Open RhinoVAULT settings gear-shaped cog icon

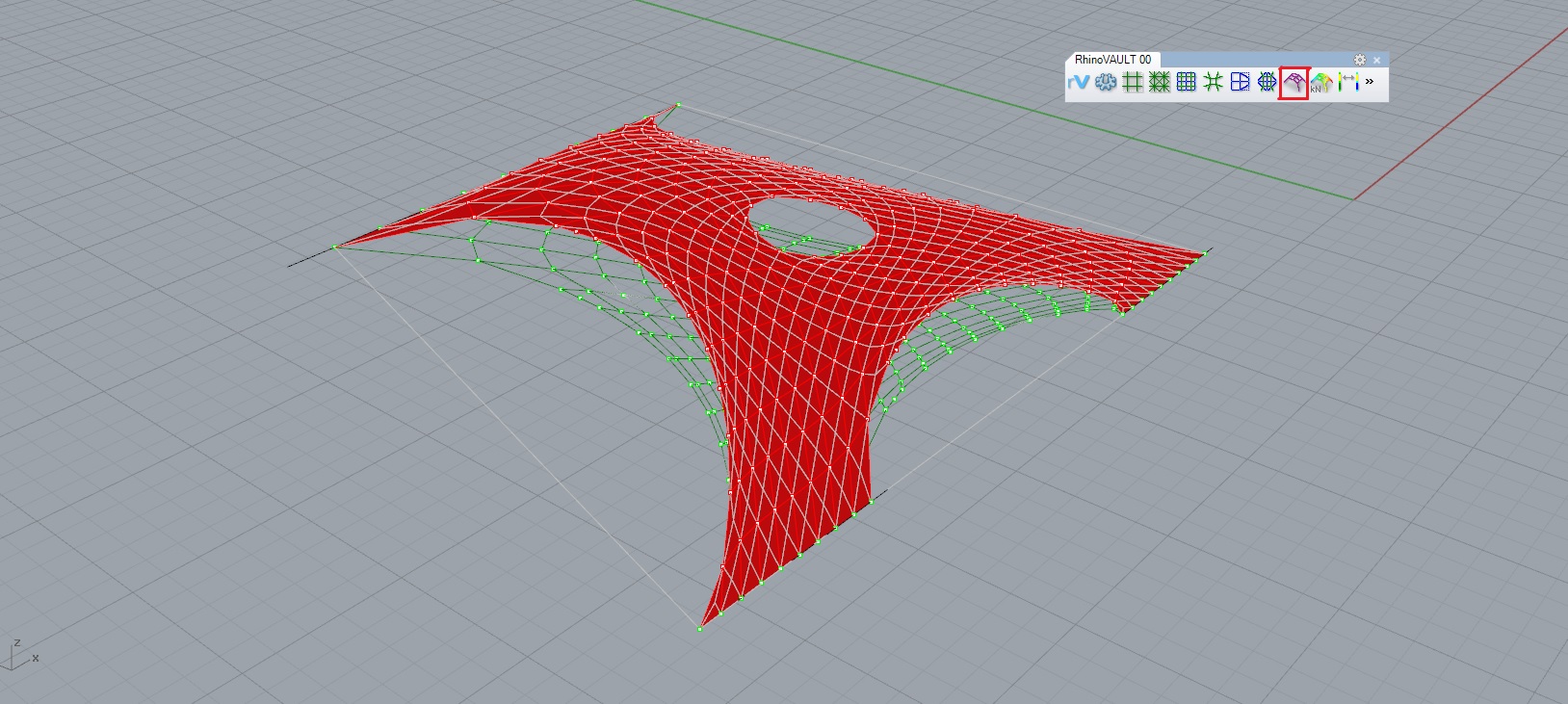coord(1106,83)
